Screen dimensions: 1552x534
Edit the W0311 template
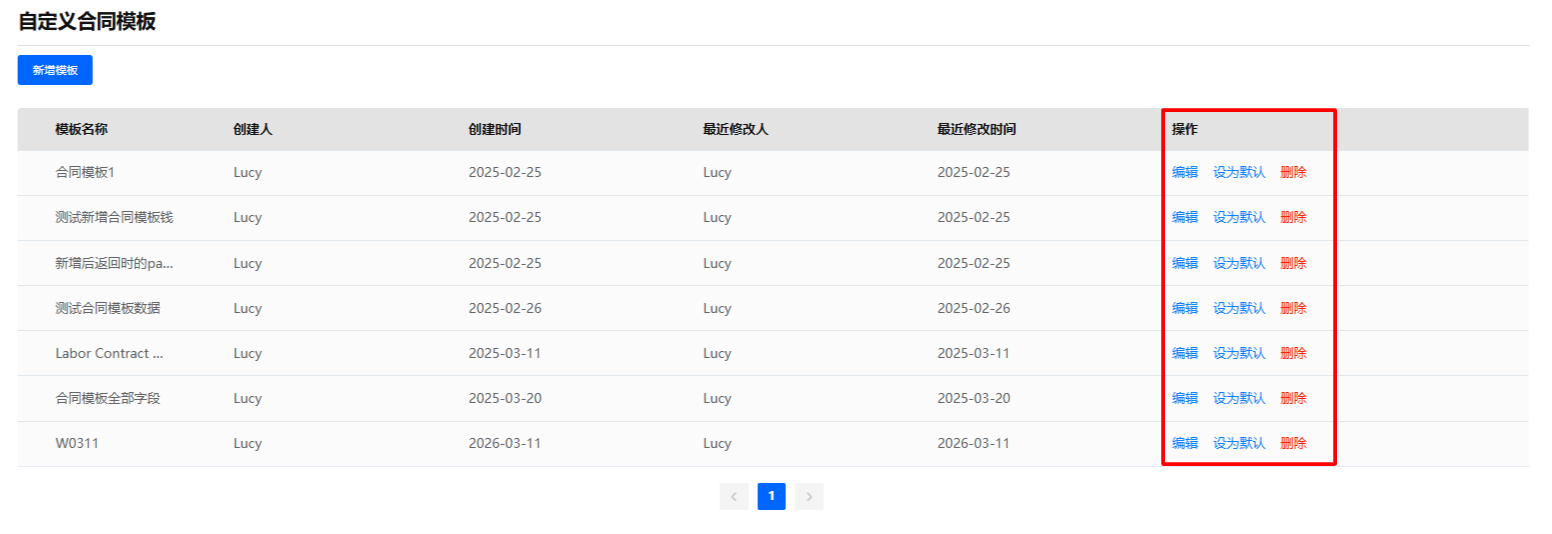pos(1185,443)
